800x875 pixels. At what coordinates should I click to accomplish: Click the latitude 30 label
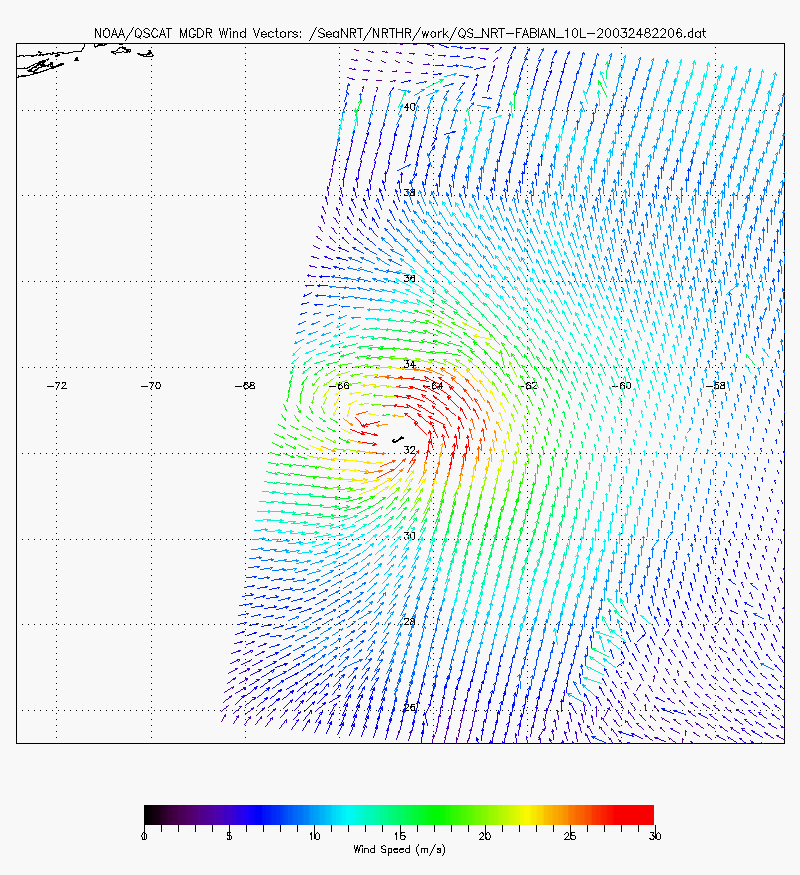coord(409,536)
